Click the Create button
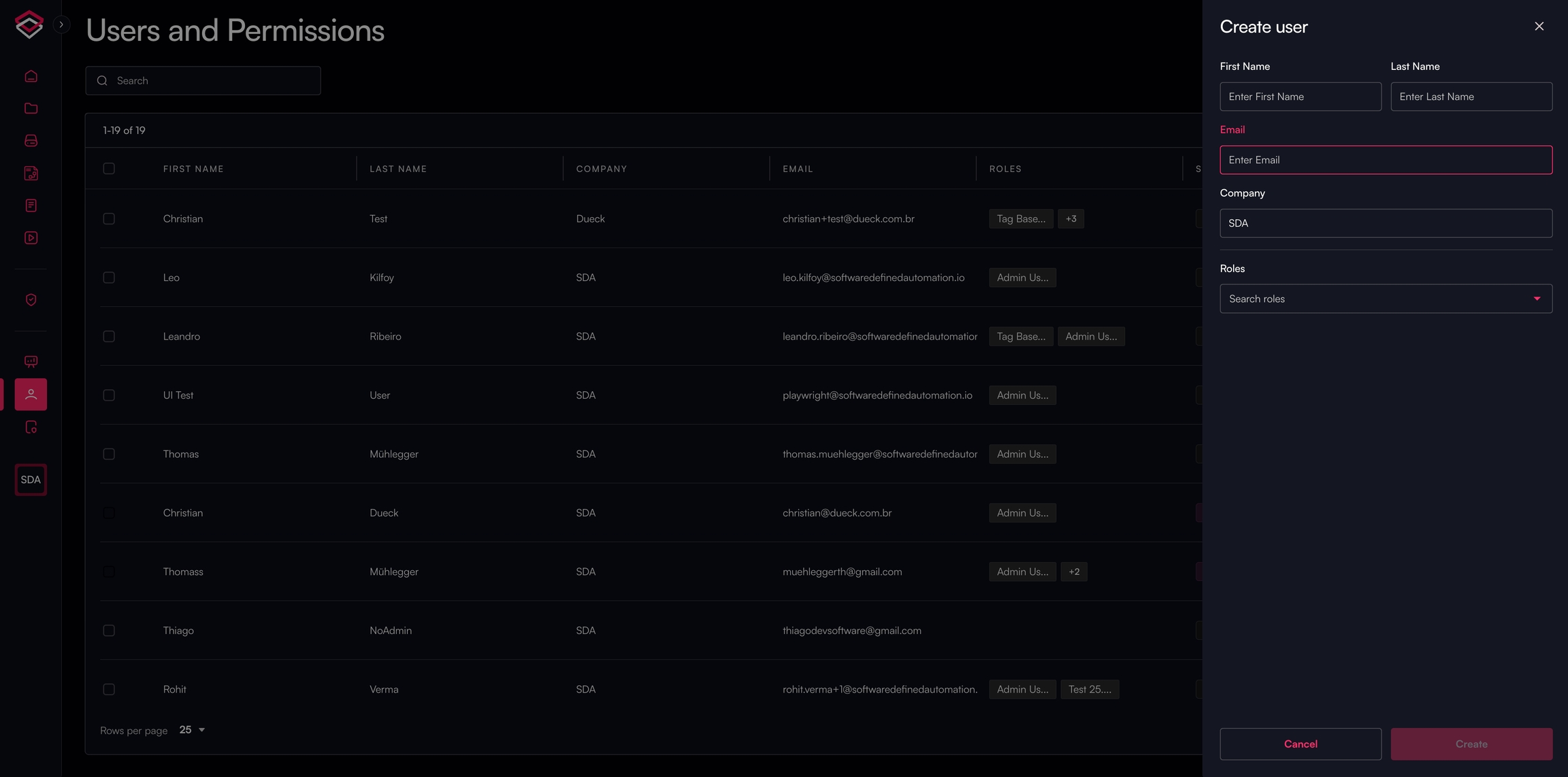This screenshot has width=1568, height=777. click(x=1471, y=744)
